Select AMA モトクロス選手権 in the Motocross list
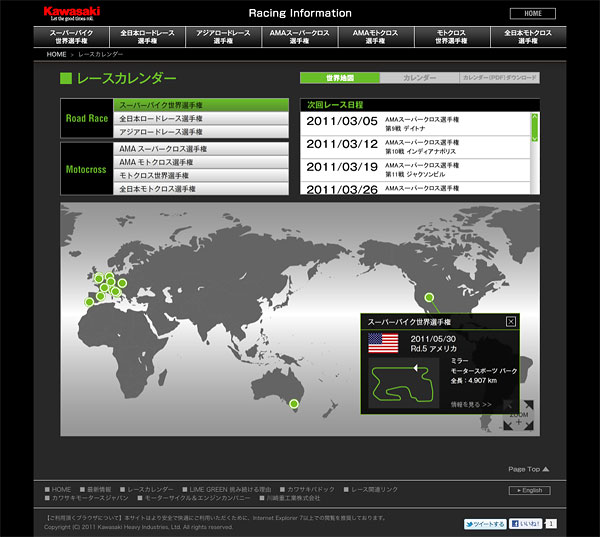This screenshot has height=537, width=600. click(201, 162)
